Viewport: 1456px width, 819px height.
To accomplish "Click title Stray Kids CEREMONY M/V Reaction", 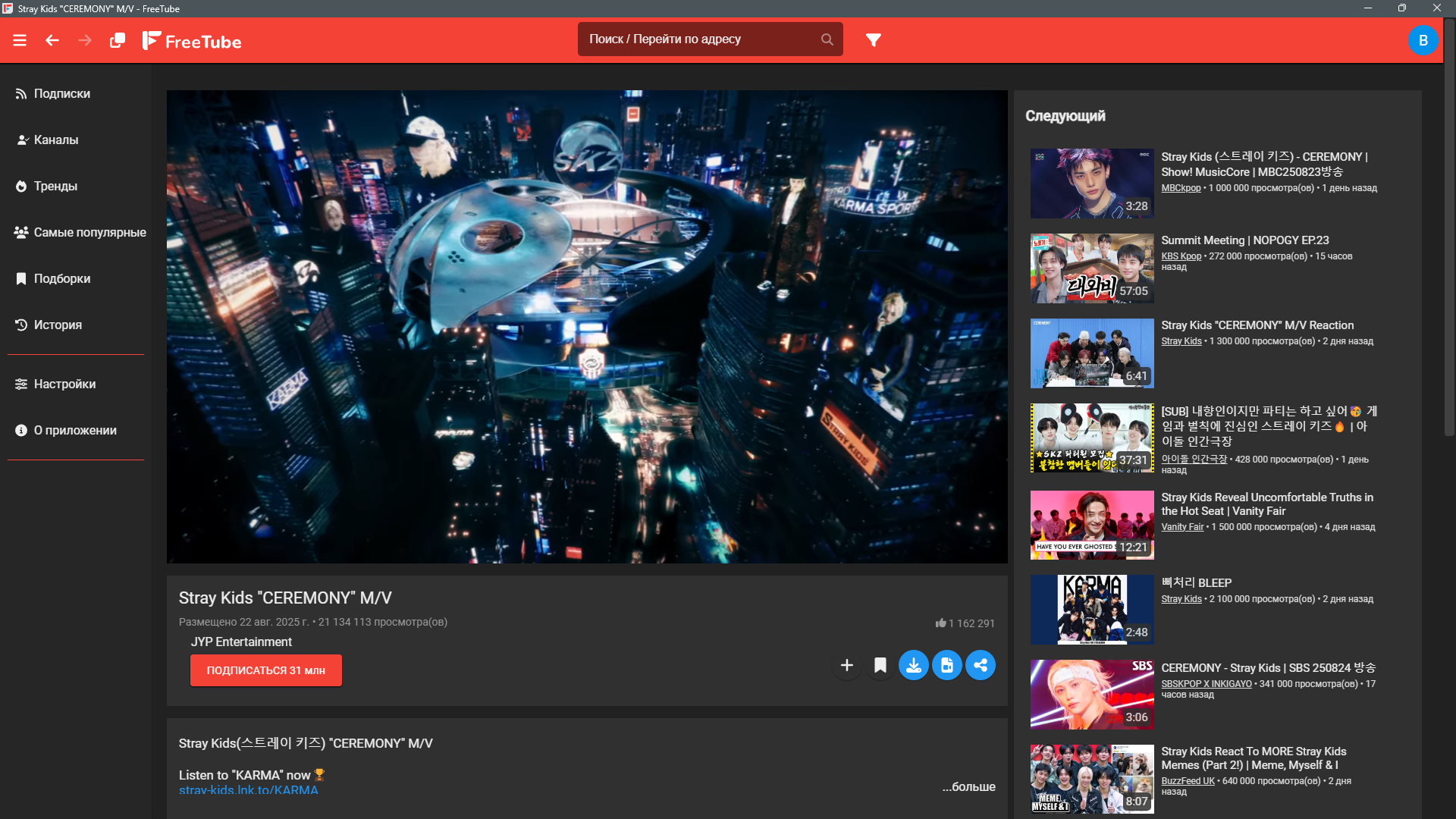I will [1257, 325].
